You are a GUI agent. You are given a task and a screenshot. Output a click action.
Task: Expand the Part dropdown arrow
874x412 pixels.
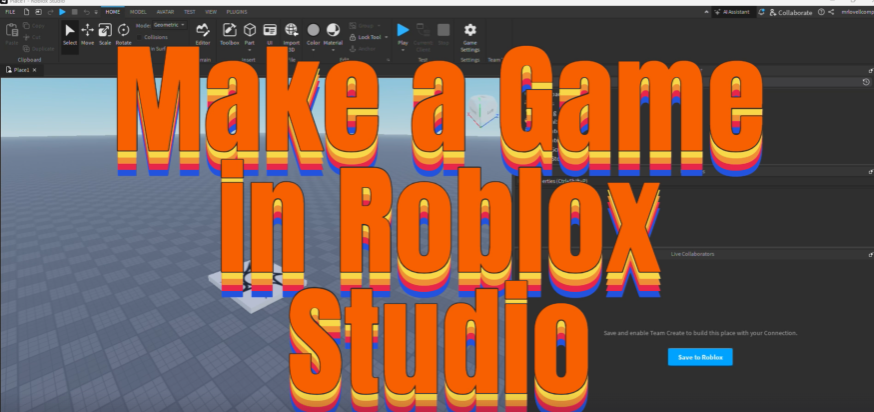click(250, 50)
